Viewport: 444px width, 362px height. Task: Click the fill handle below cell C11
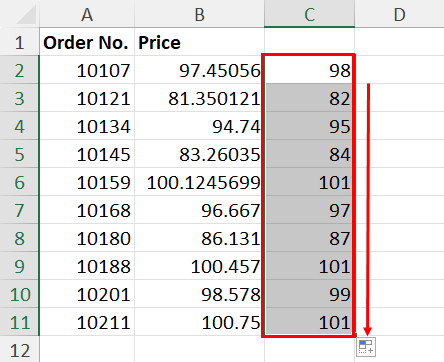[356, 335]
